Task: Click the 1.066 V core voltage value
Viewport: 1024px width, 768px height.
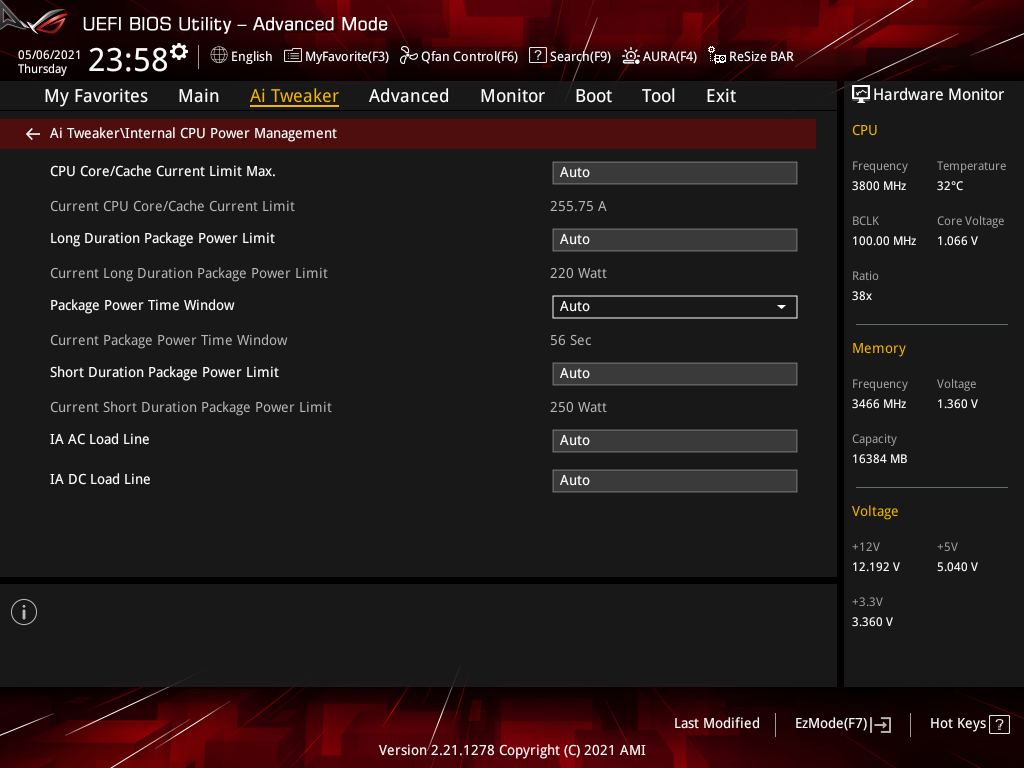Action: click(x=957, y=240)
